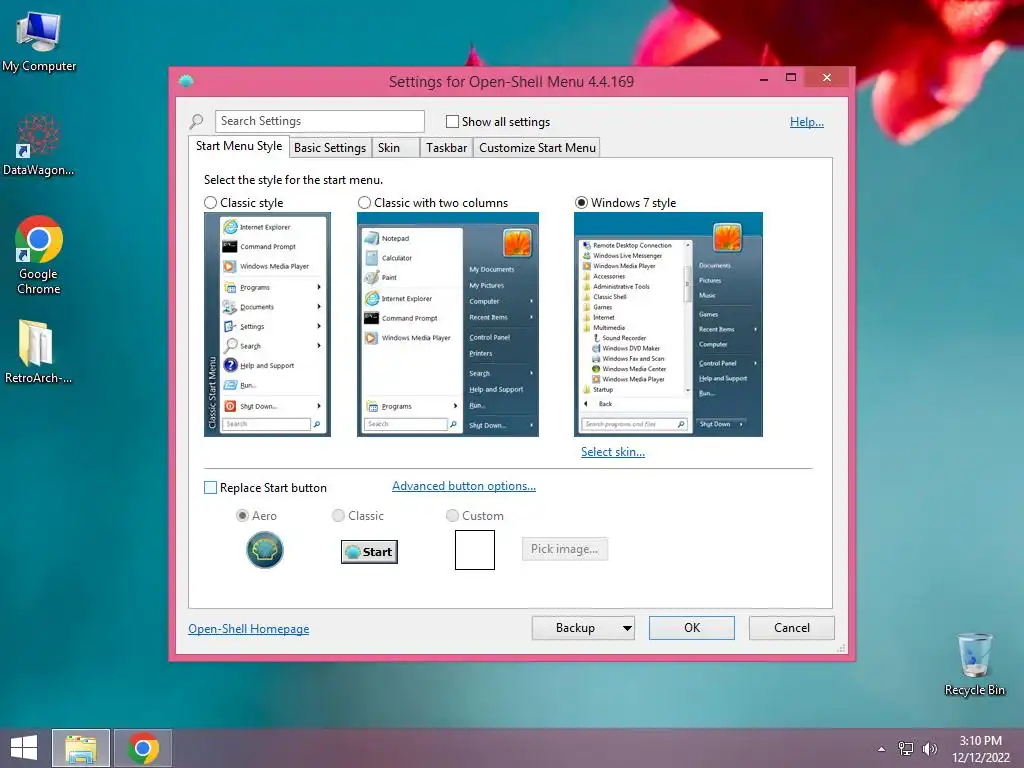Open the Recycle Bin
The width and height of the screenshot is (1024, 768).
pyautogui.click(x=974, y=664)
